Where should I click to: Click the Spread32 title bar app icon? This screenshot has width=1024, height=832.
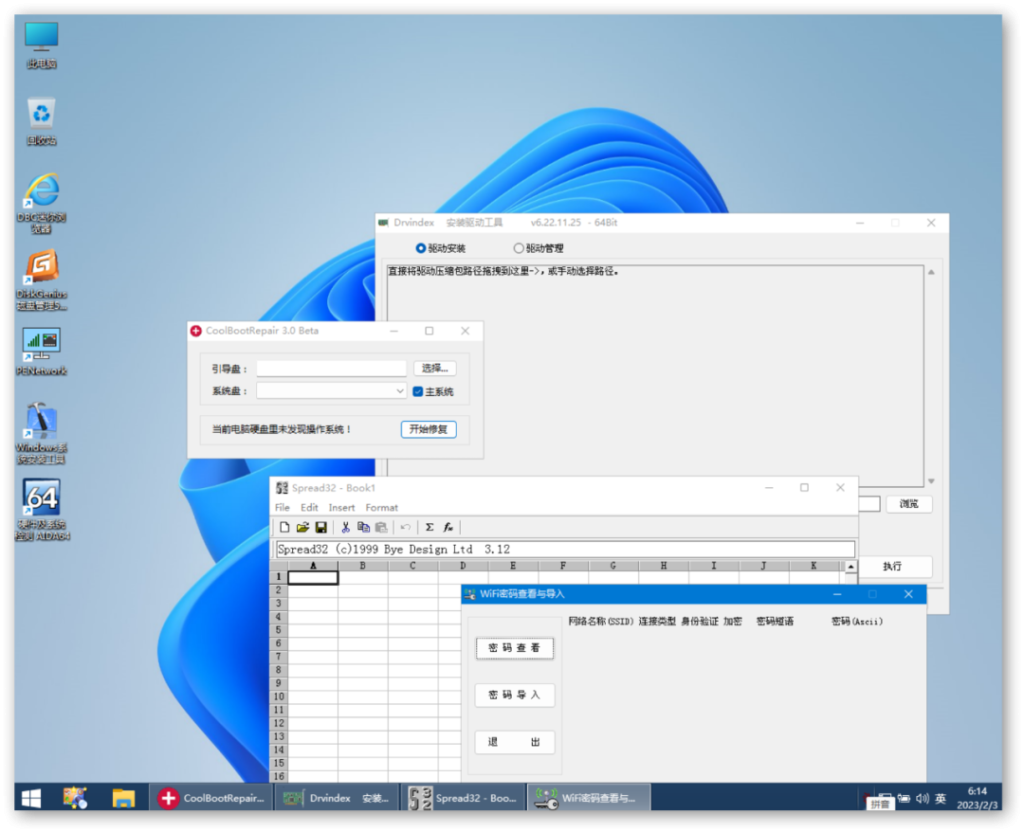(281, 488)
